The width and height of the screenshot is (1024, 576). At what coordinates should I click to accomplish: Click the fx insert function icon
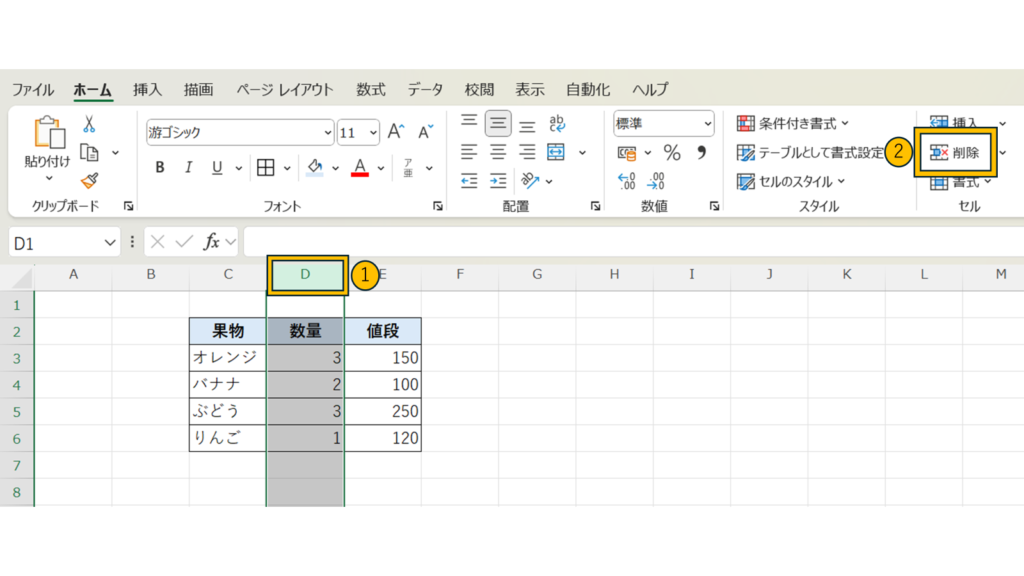point(212,242)
